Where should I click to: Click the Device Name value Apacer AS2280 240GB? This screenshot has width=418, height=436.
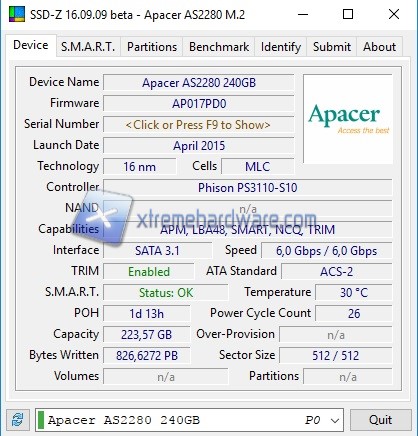199,83
